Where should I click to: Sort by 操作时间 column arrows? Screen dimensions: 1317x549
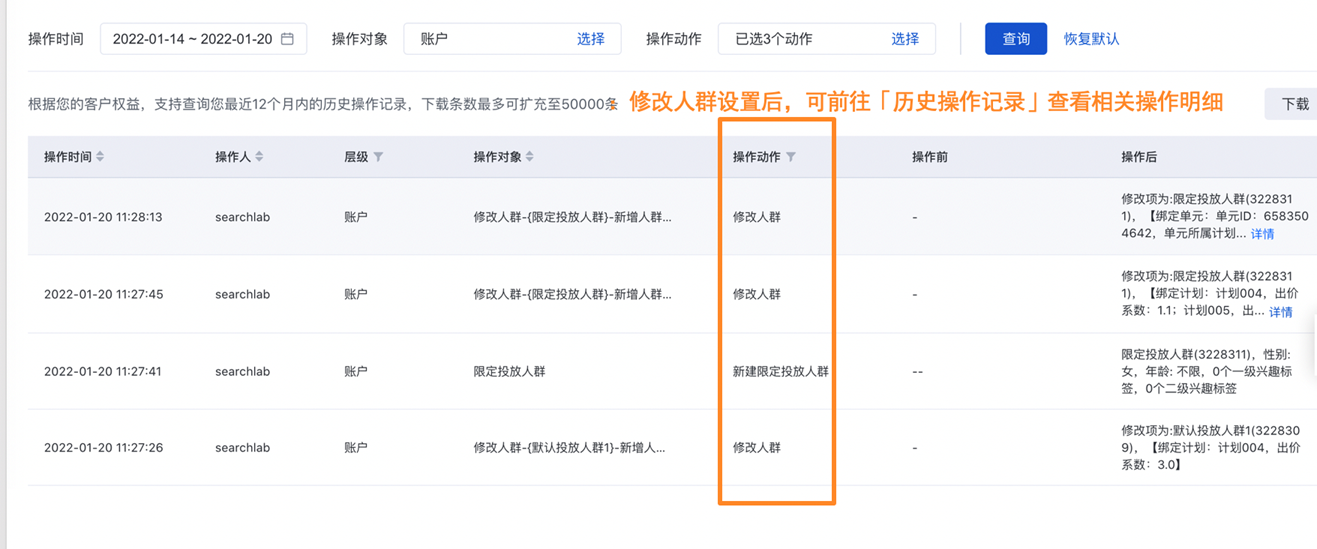tap(100, 157)
